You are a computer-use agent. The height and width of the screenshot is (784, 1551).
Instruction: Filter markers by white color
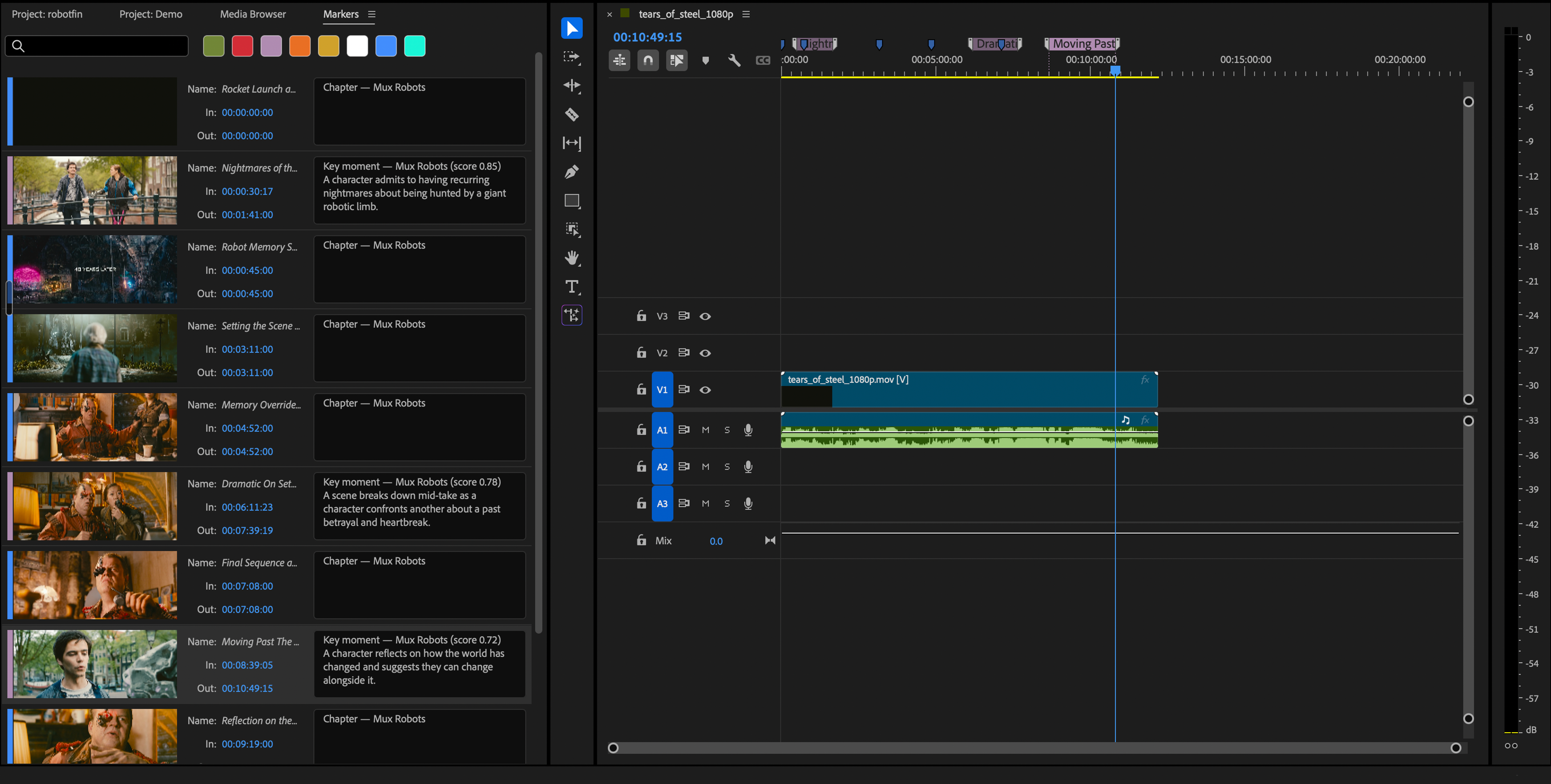point(357,46)
